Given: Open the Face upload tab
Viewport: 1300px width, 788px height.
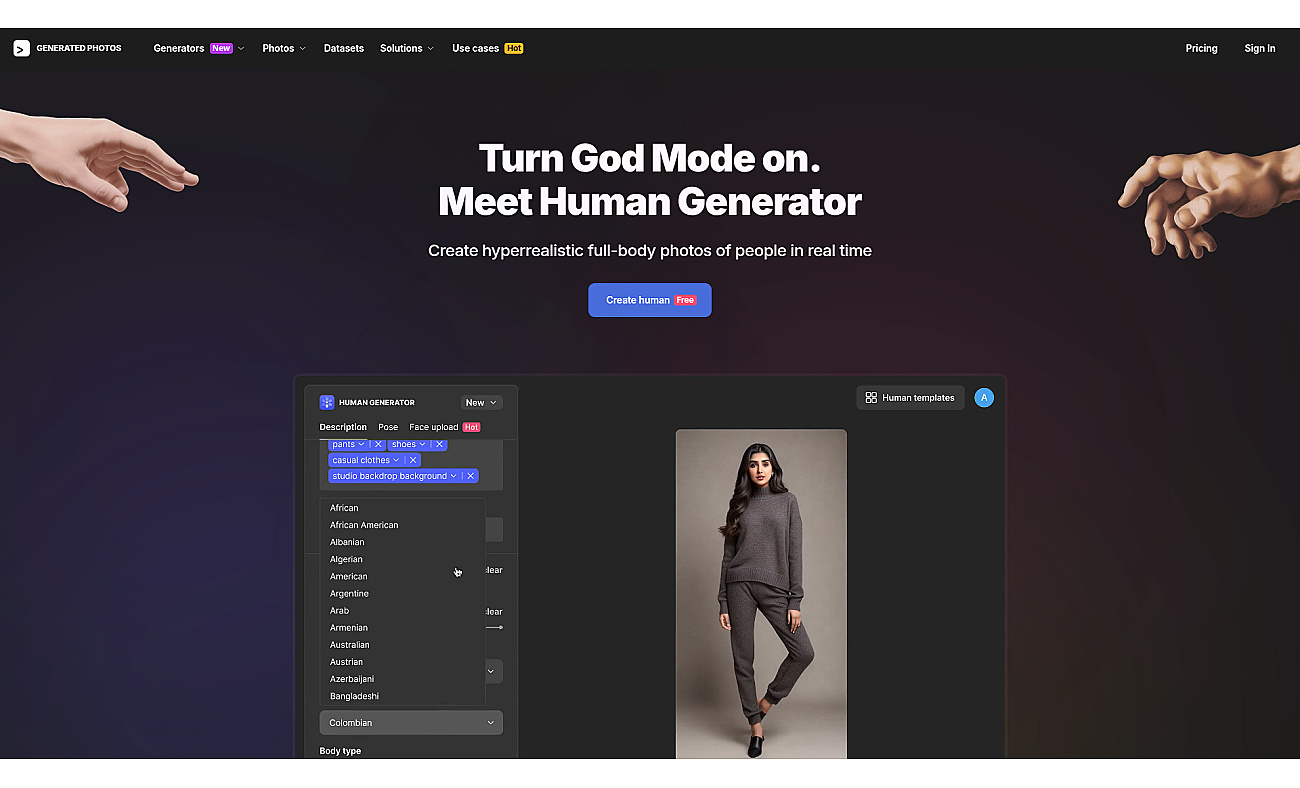Looking at the screenshot, I should [445, 427].
